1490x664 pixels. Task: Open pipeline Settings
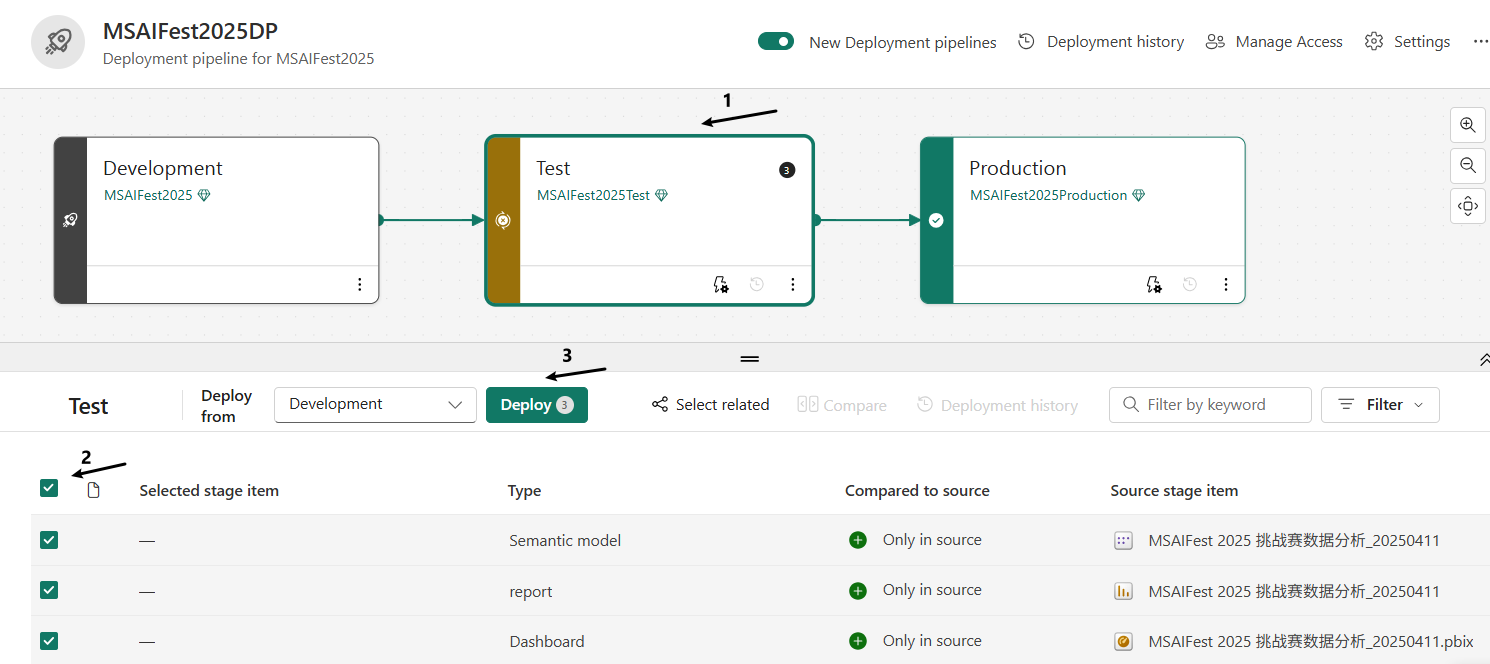coord(1407,42)
